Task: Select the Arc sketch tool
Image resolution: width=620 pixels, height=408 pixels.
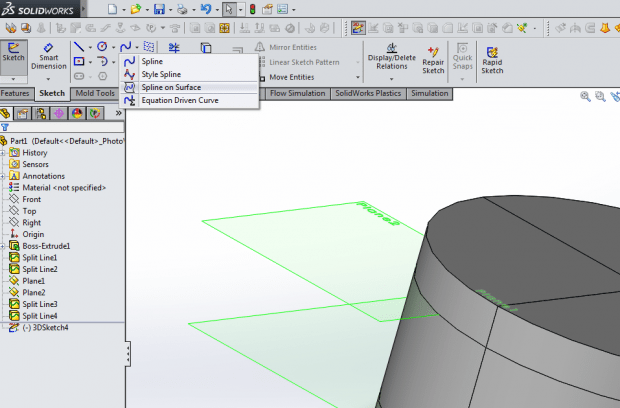Action: click(102, 61)
